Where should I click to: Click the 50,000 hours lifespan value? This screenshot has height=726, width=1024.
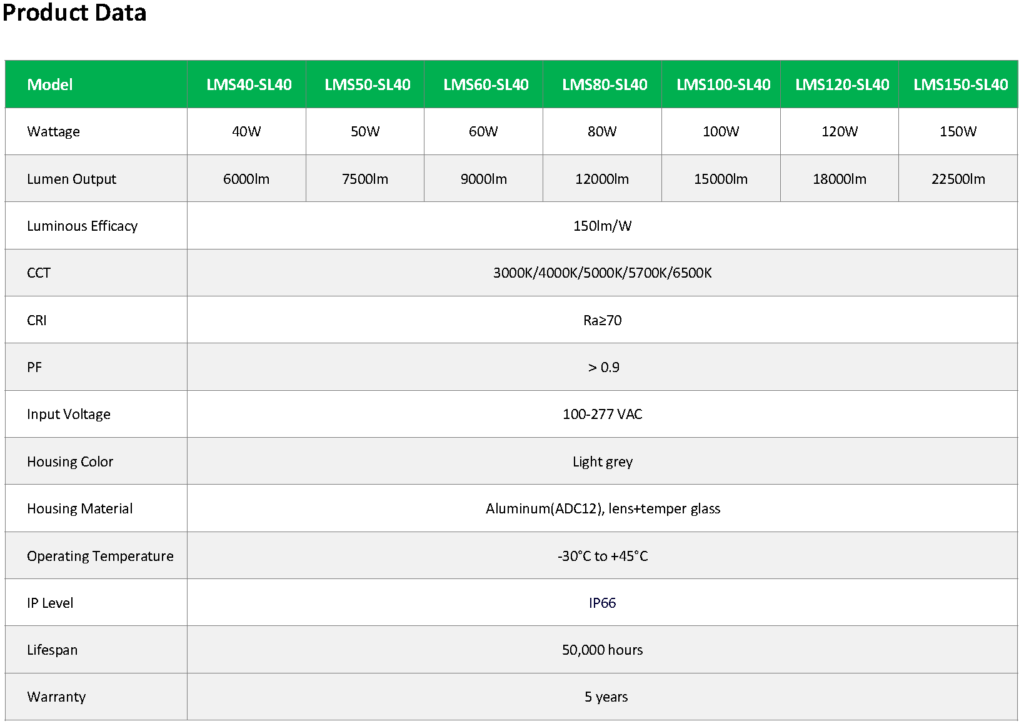602,650
